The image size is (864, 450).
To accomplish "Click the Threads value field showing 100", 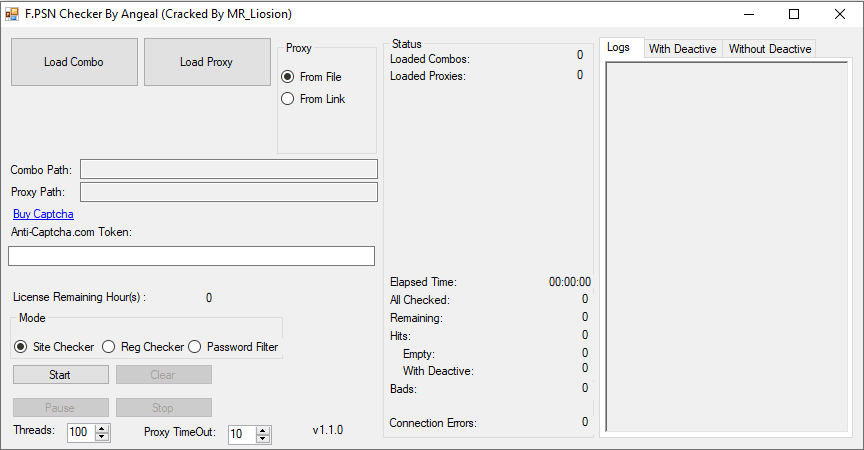I will point(81,432).
